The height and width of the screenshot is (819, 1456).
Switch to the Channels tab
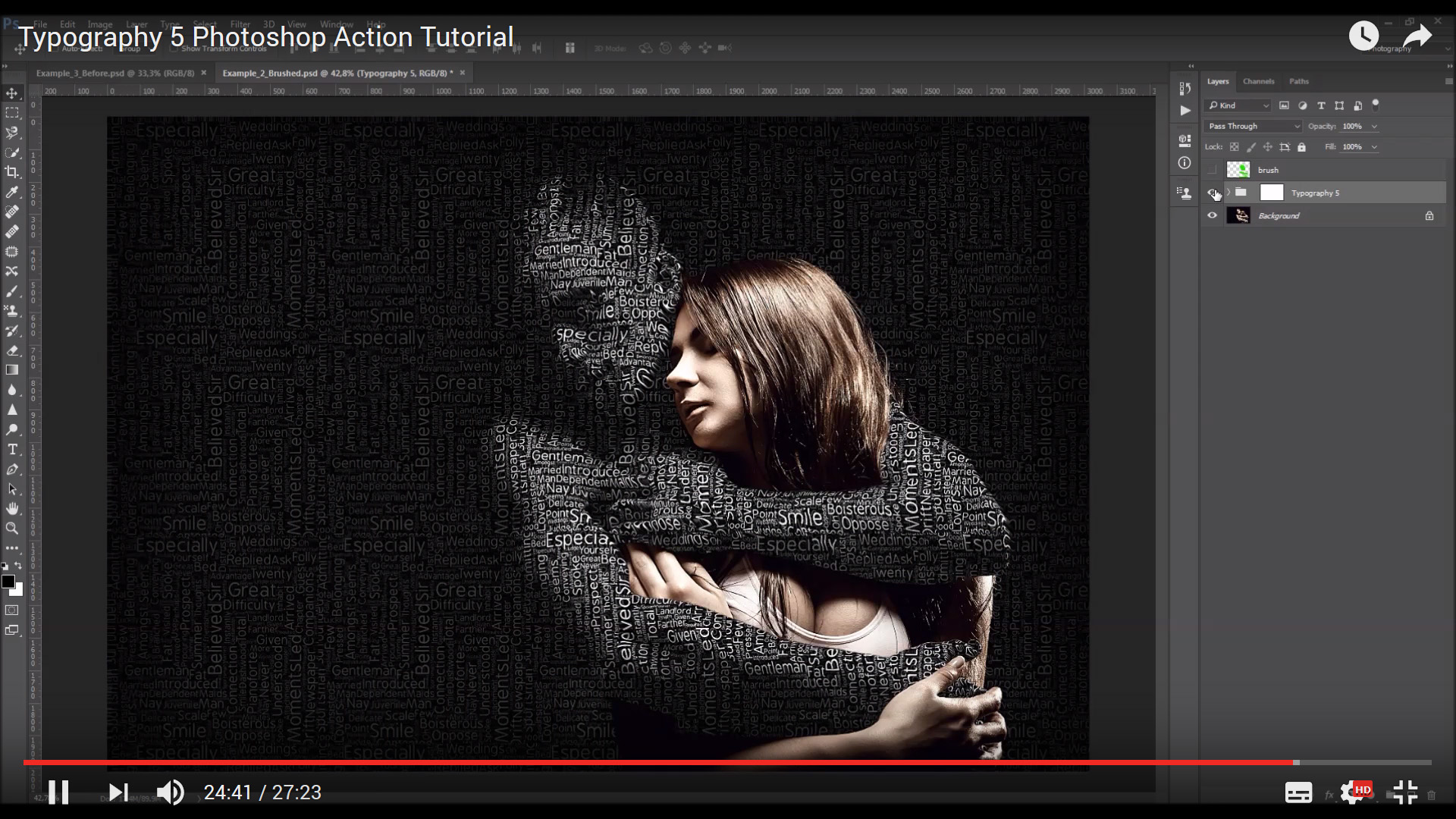[1258, 81]
